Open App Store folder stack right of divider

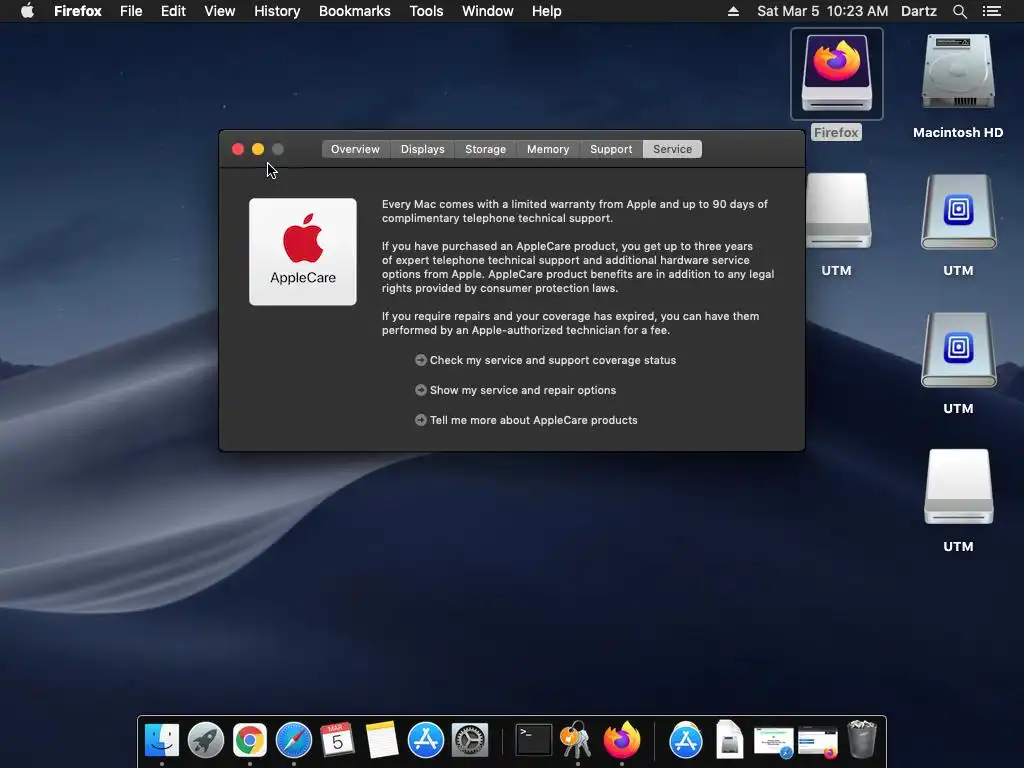click(686, 741)
